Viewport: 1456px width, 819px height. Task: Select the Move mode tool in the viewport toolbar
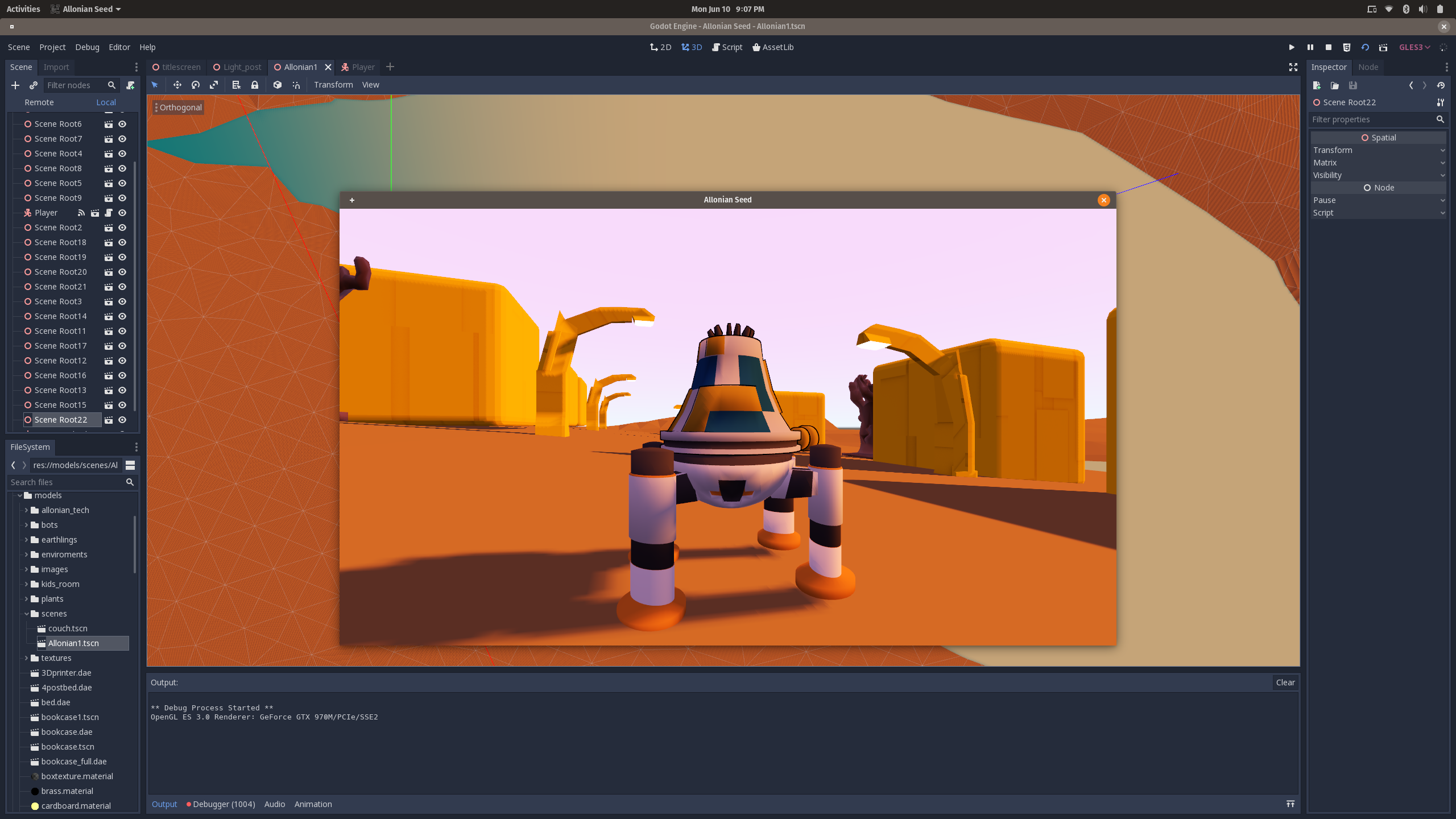(x=177, y=85)
